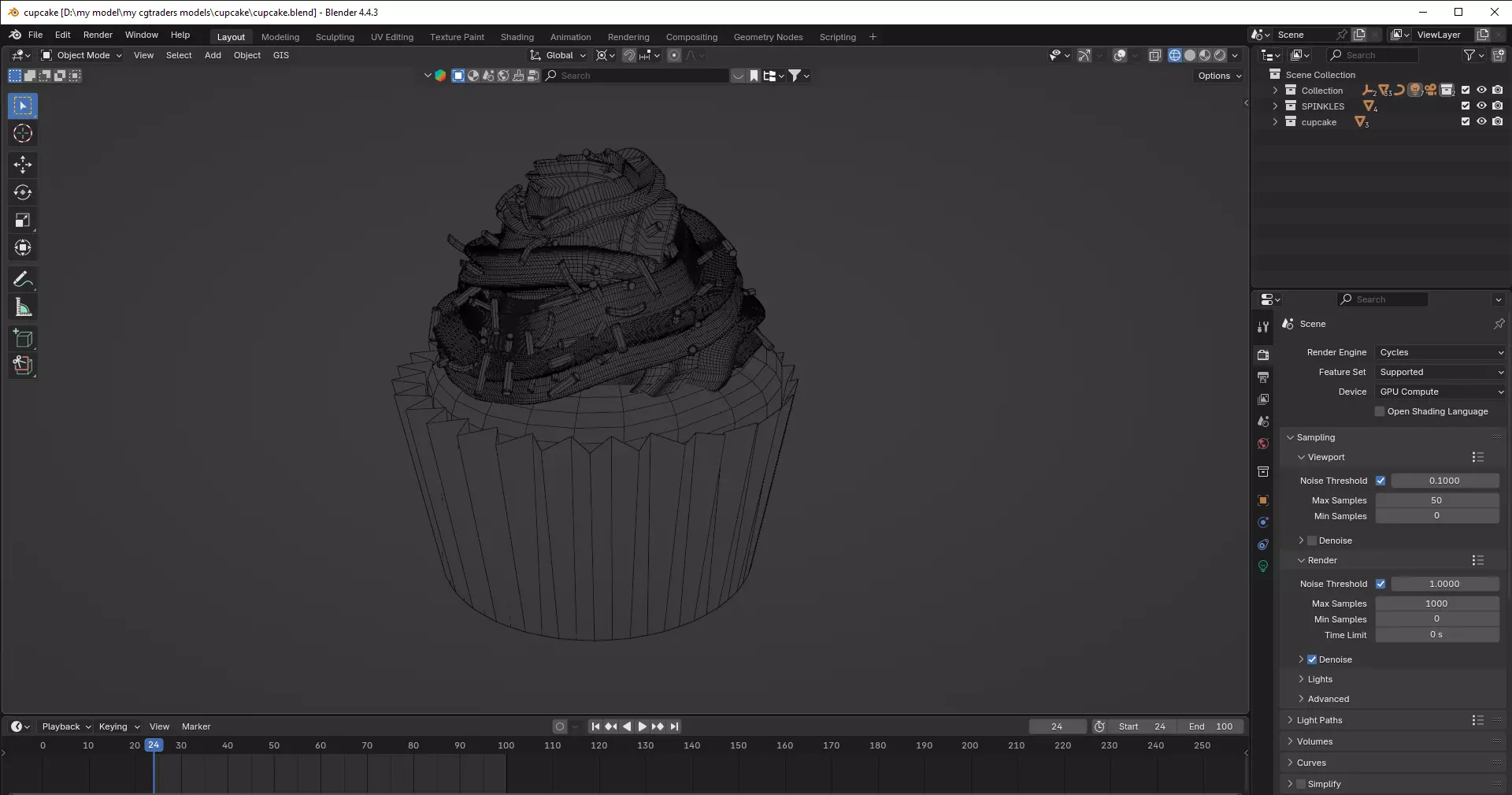
Task: Activate the 3D Cursor tool
Action: (23, 134)
